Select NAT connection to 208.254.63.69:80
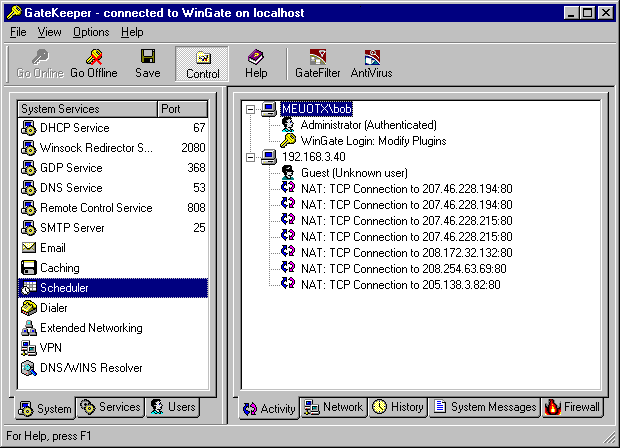Screen dimensions: 620x448 [403, 269]
